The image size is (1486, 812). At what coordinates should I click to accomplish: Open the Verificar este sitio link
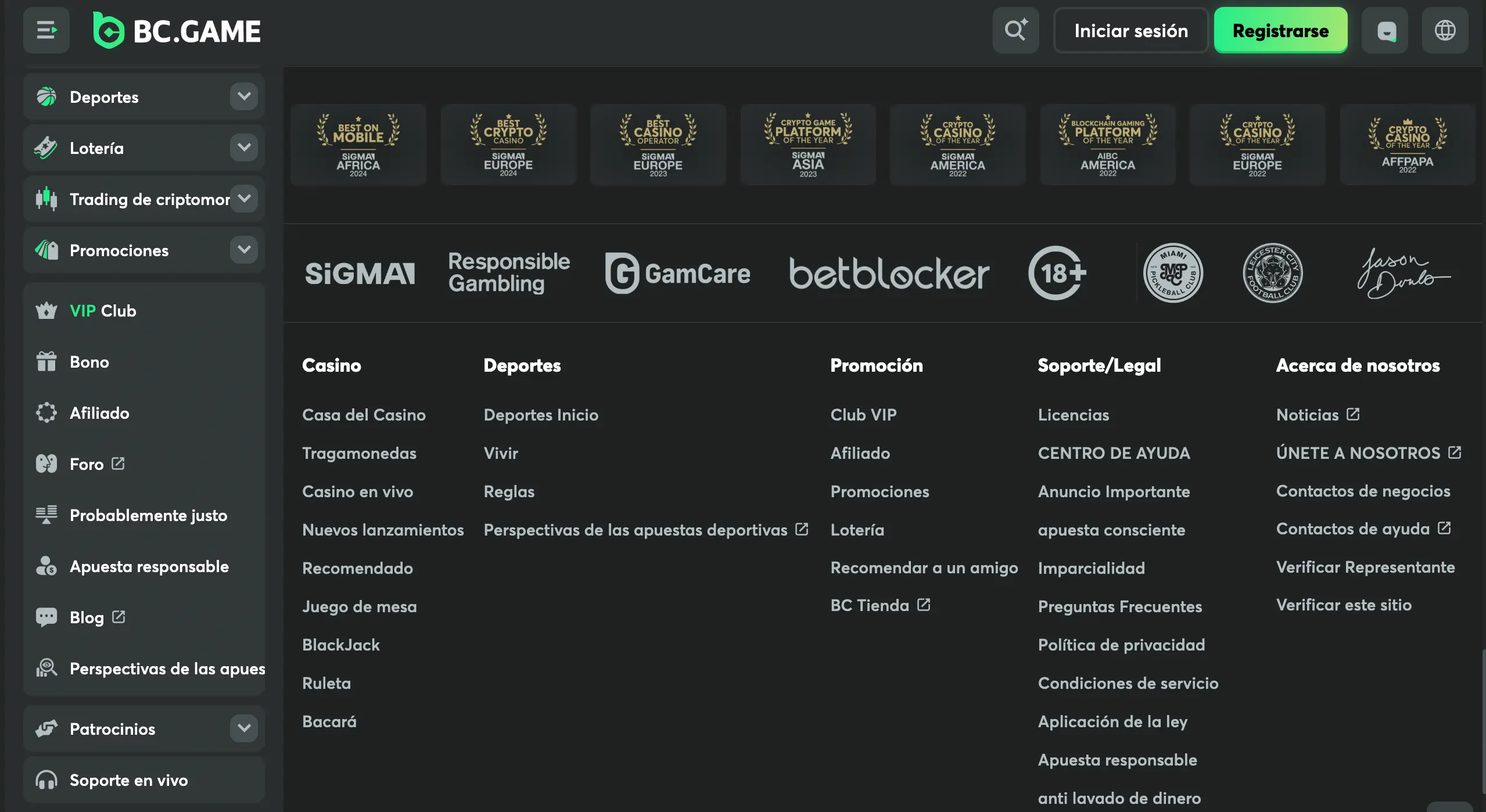pos(1344,605)
